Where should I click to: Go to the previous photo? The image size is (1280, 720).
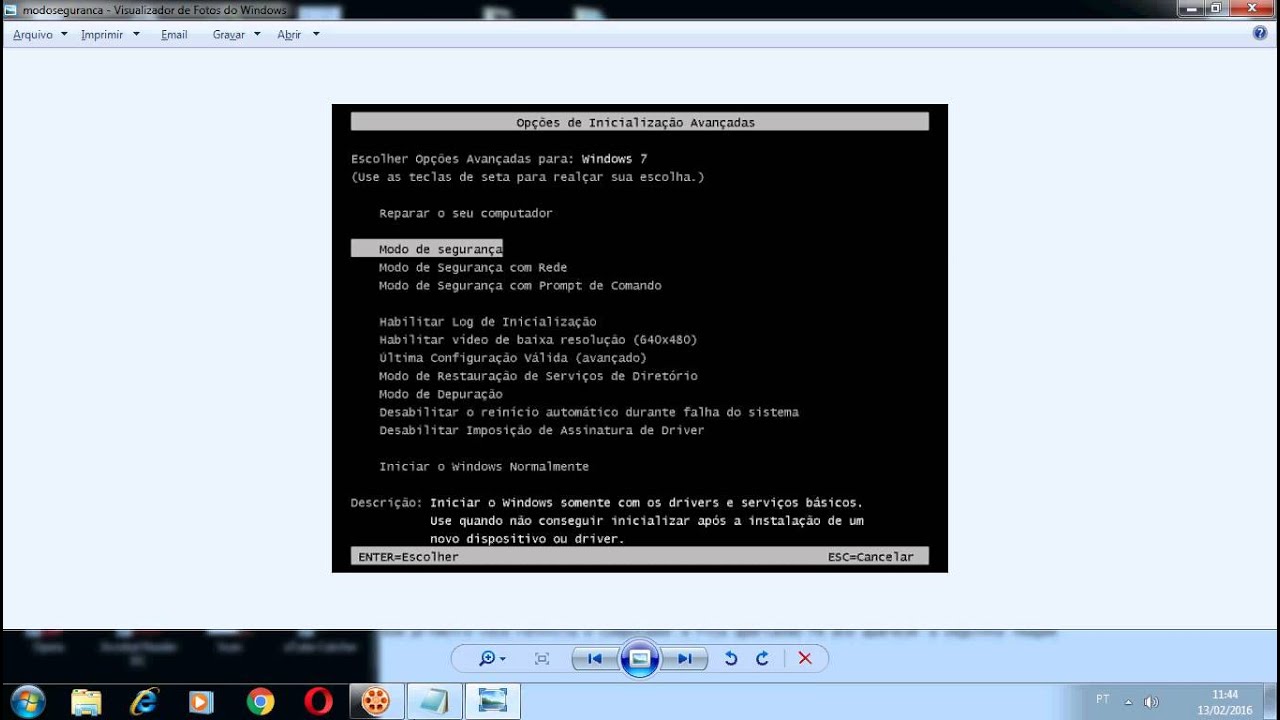pos(595,658)
